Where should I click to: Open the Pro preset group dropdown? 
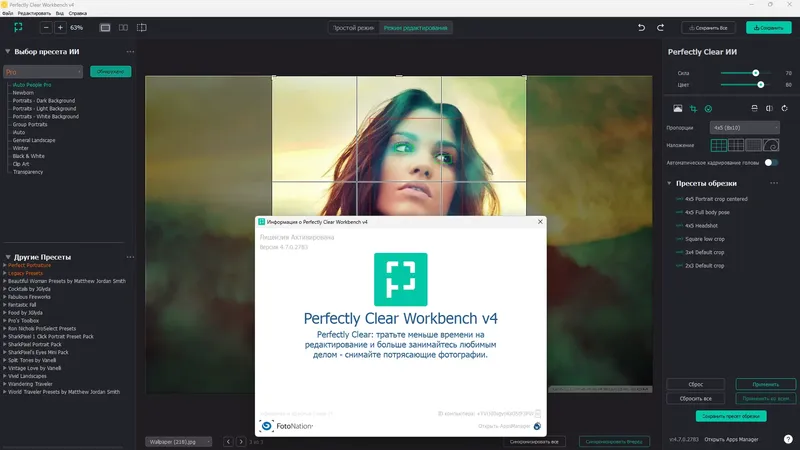coord(43,72)
